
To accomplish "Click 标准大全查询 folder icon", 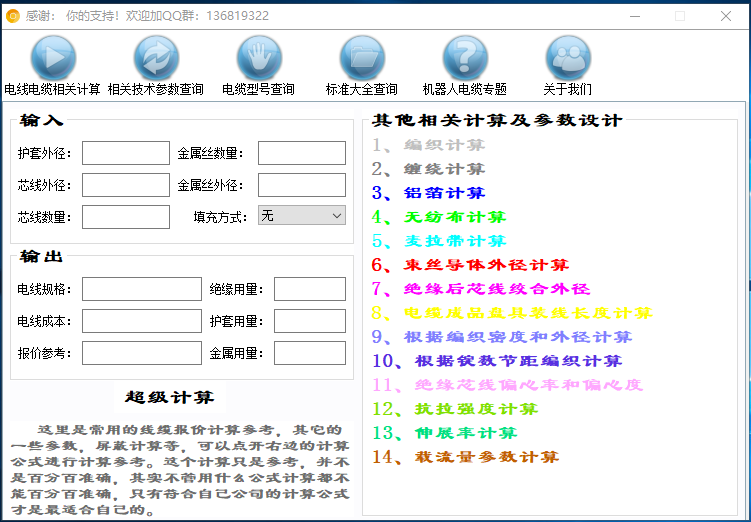I will [x=361, y=58].
